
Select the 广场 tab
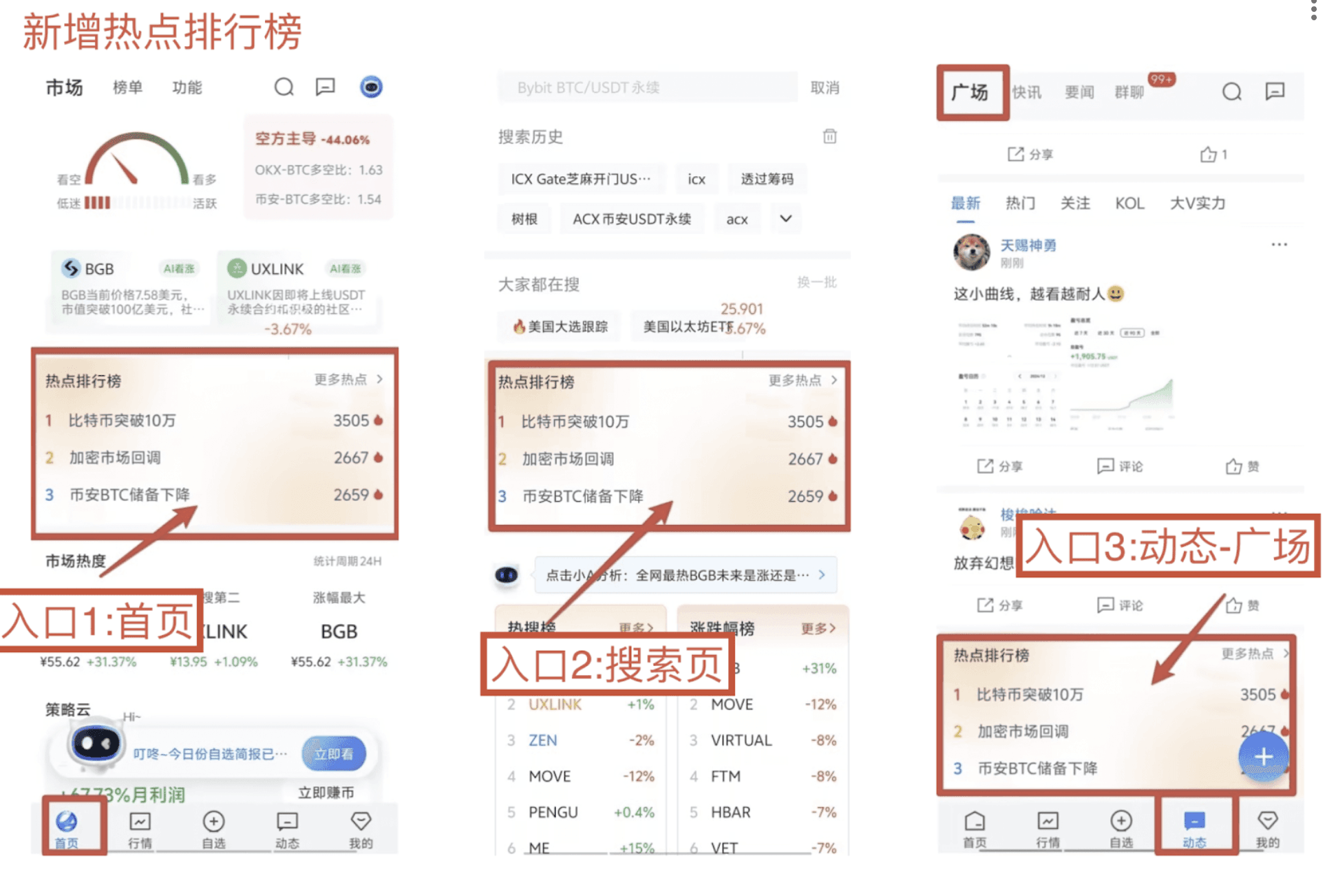coord(970,92)
